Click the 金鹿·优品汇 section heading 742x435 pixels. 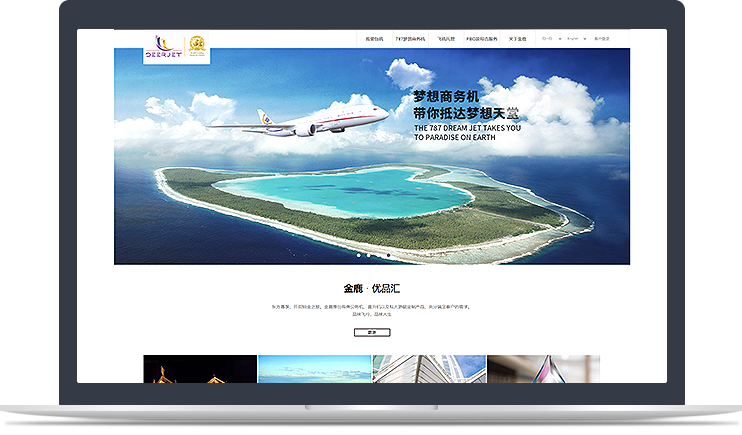coord(371,288)
